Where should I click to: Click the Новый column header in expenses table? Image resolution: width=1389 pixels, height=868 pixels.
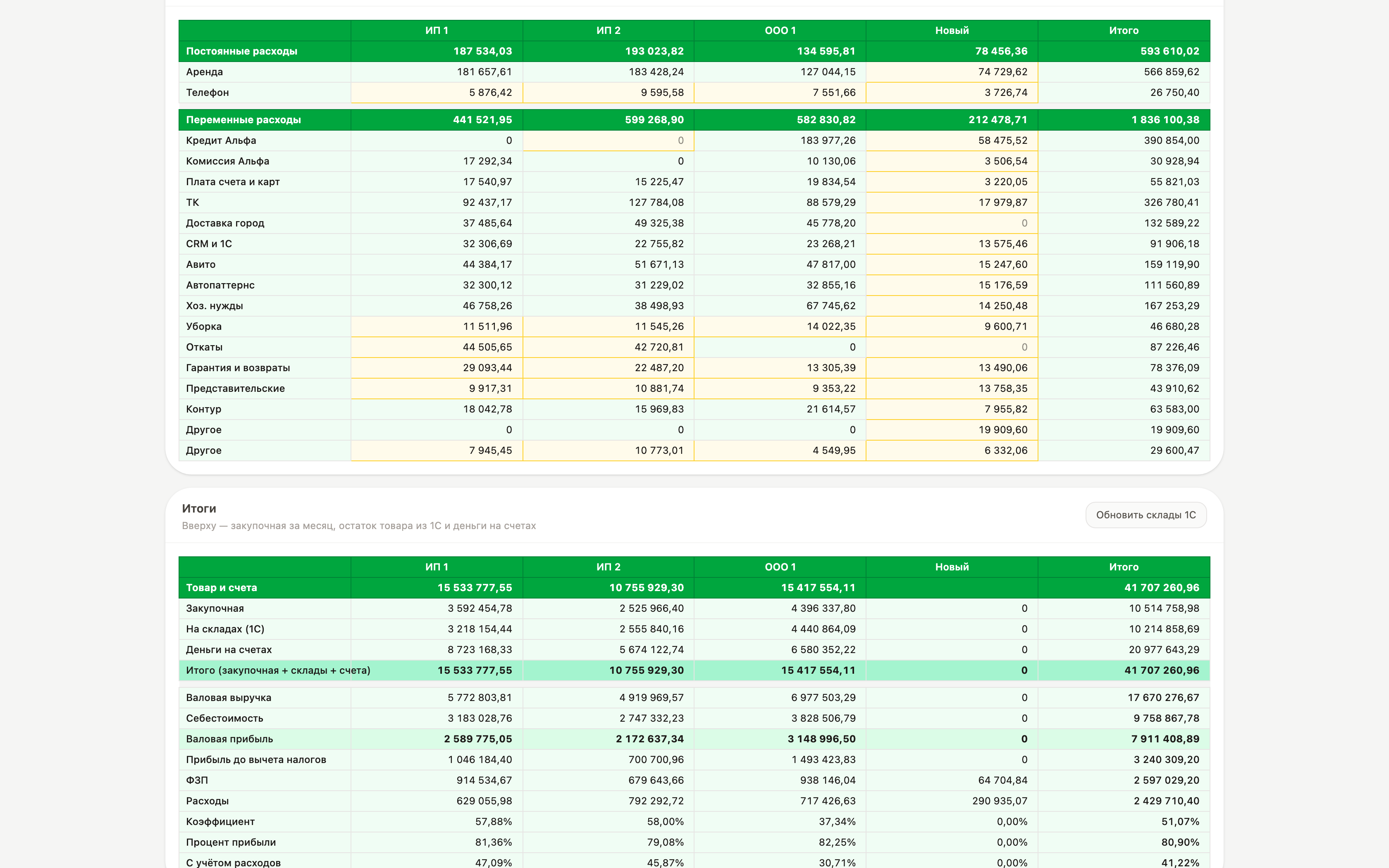click(952, 31)
